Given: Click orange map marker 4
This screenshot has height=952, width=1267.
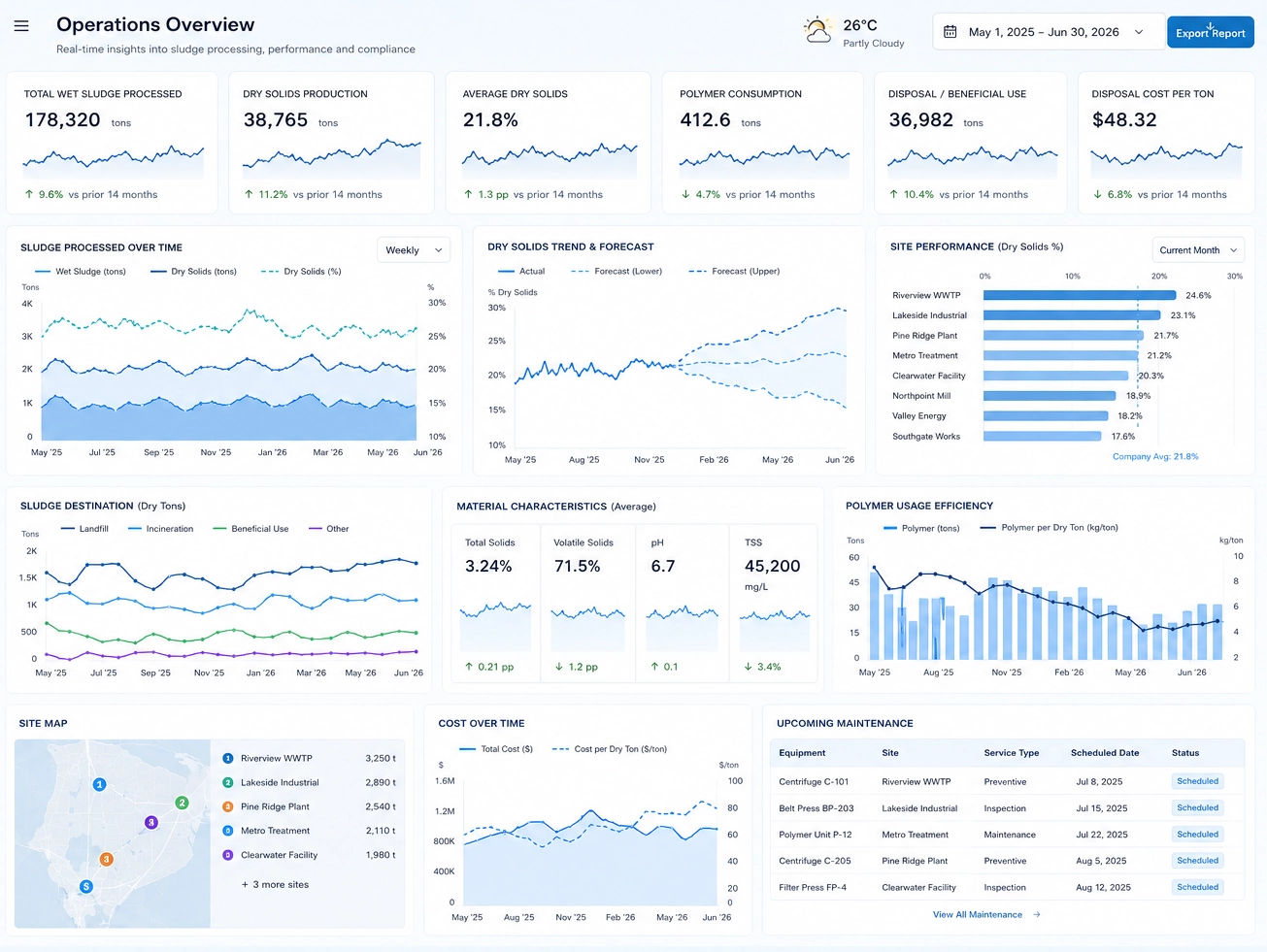Looking at the screenshot, I should tap(107, 859).
